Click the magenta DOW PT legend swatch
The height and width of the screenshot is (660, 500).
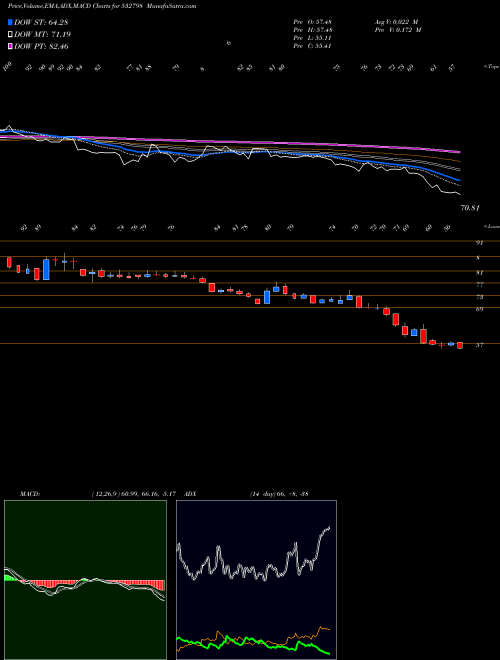(x=10, y=47)
